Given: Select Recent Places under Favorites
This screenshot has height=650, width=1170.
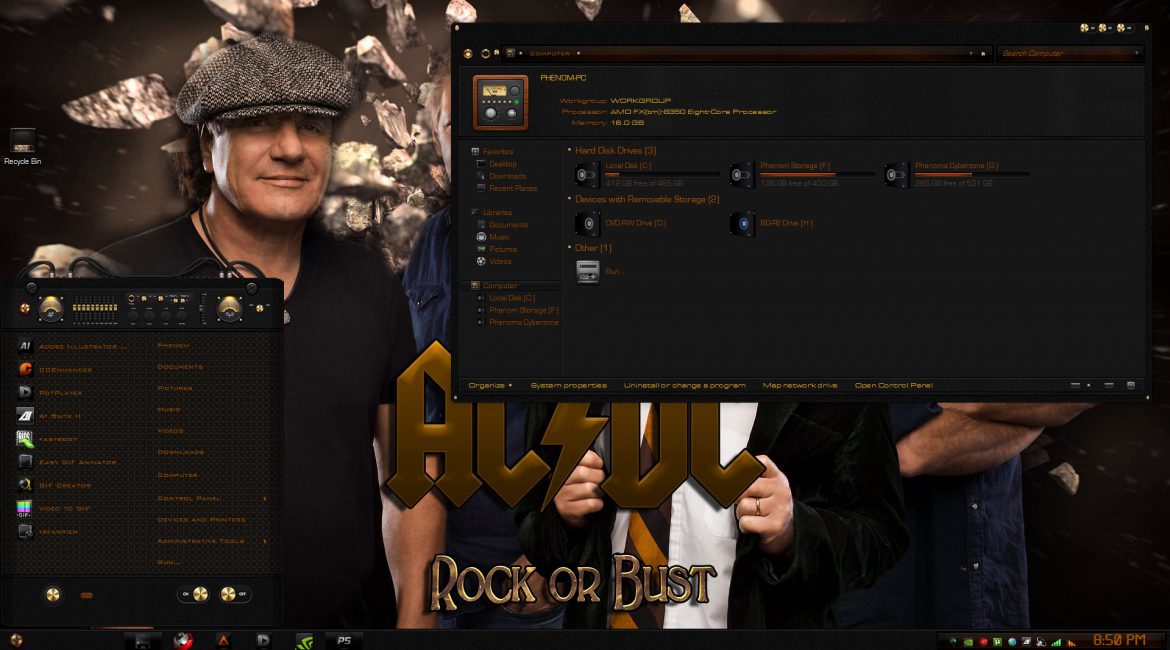Looking at the screenshot, I should click(x=513, y=188).
